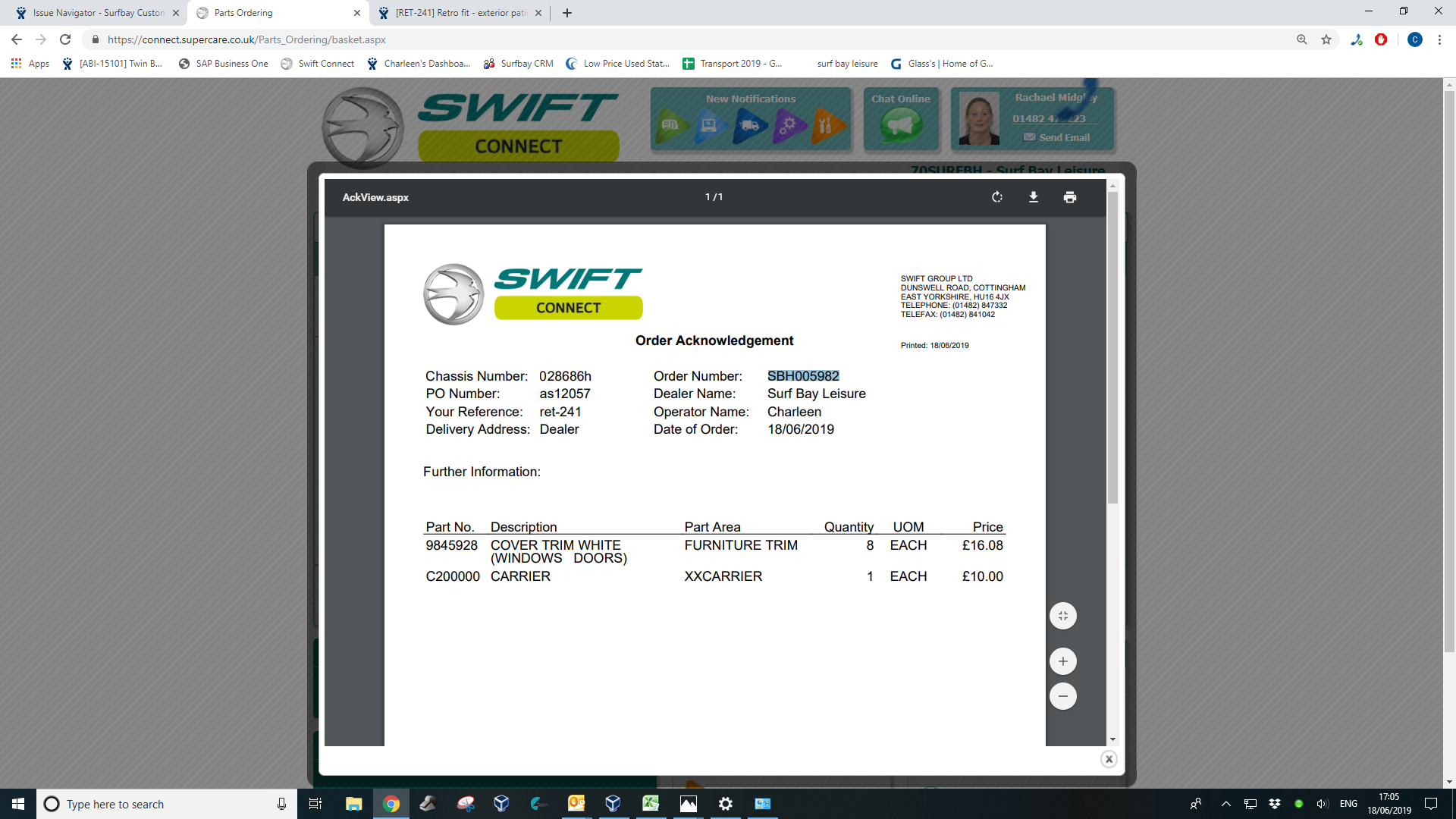
Task: Download the order acknowledgement PDF
Action: pos(1033,197)
